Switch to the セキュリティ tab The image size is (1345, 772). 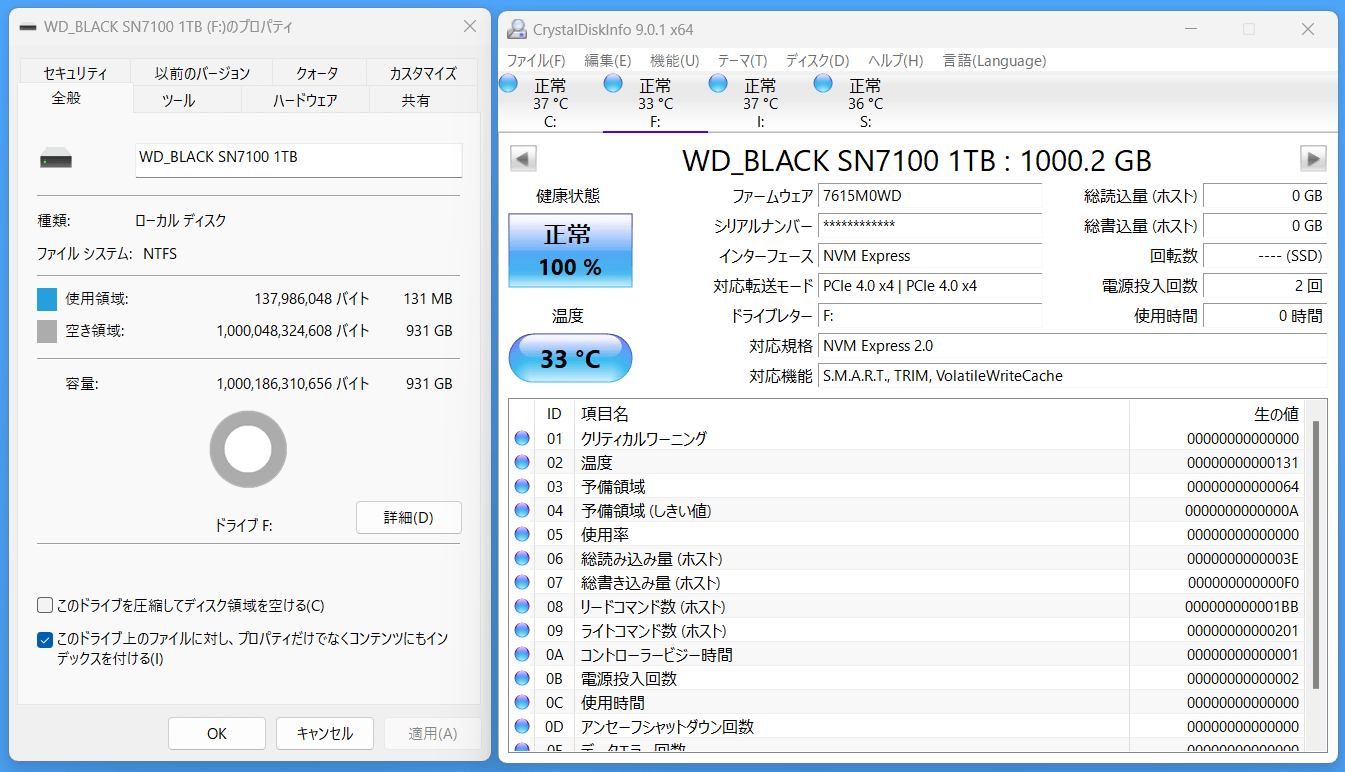tap(76, 73)
